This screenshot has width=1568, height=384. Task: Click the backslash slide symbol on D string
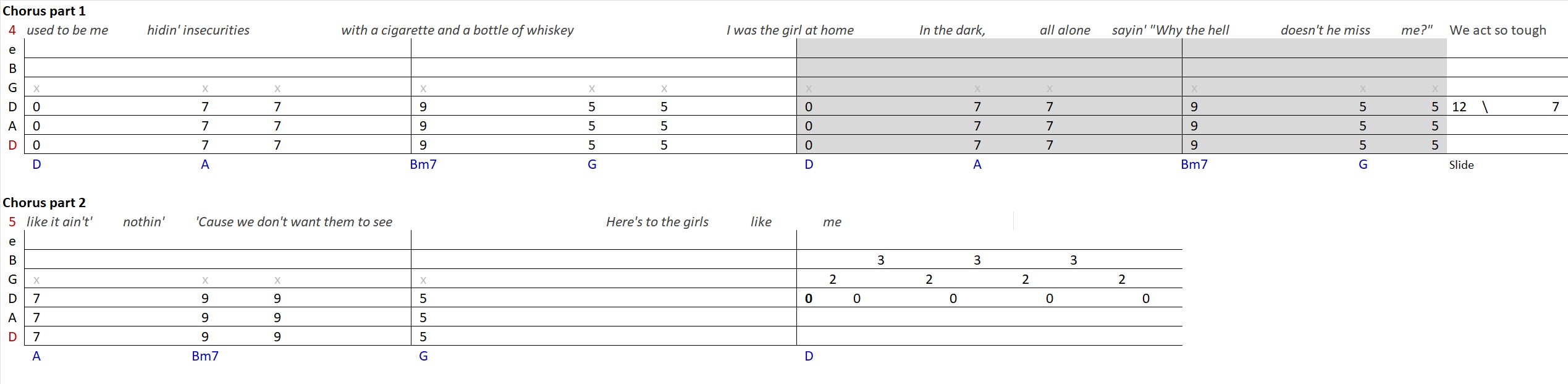[1485, 107]
